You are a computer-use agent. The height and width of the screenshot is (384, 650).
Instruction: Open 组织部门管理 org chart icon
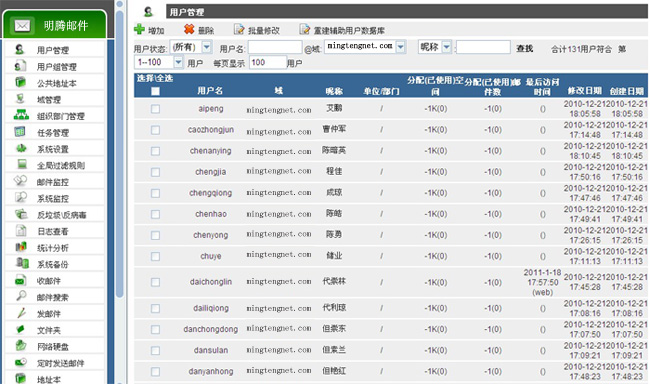point(21,115)
